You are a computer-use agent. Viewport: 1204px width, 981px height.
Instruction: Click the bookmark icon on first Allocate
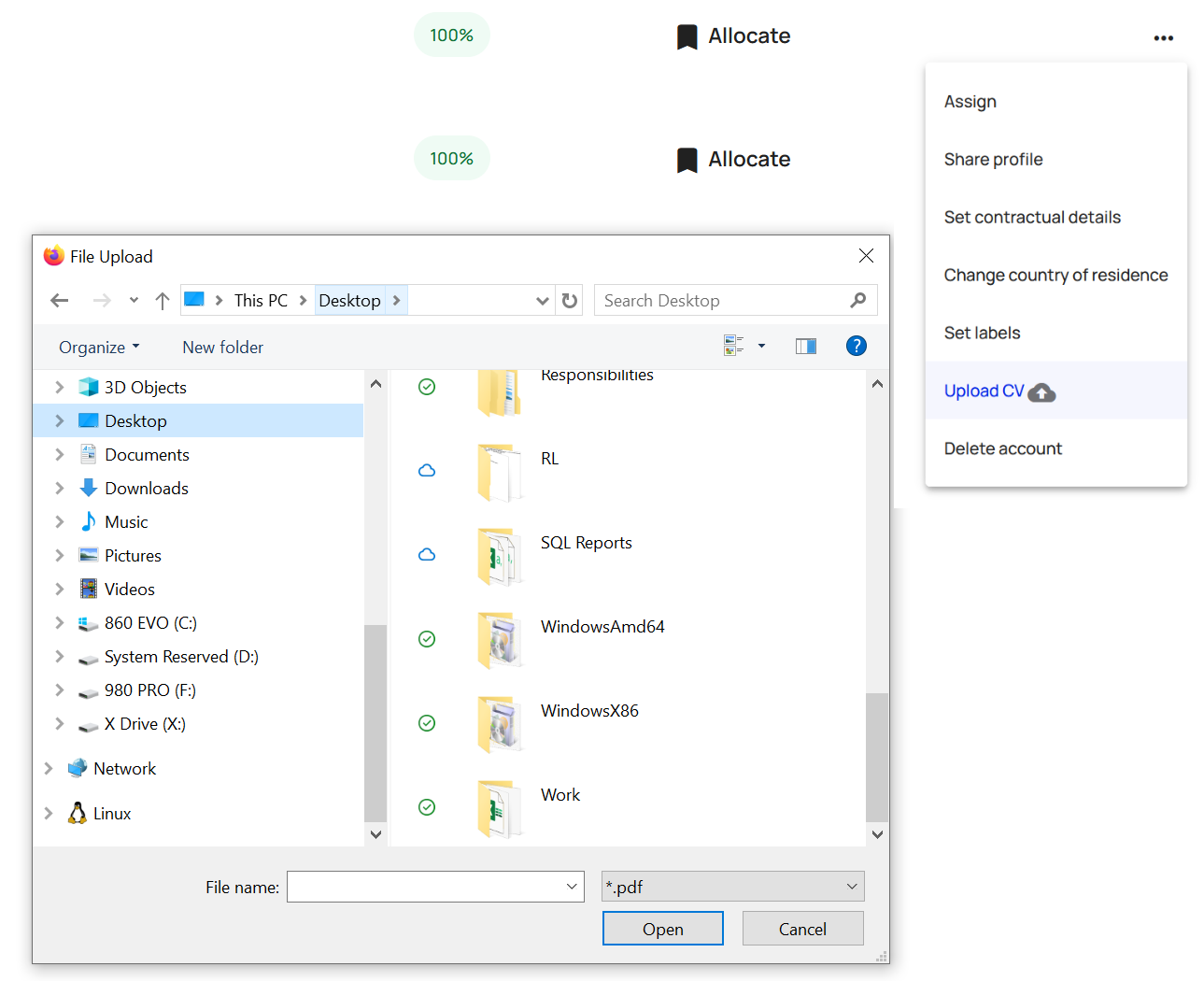[687, 37]
